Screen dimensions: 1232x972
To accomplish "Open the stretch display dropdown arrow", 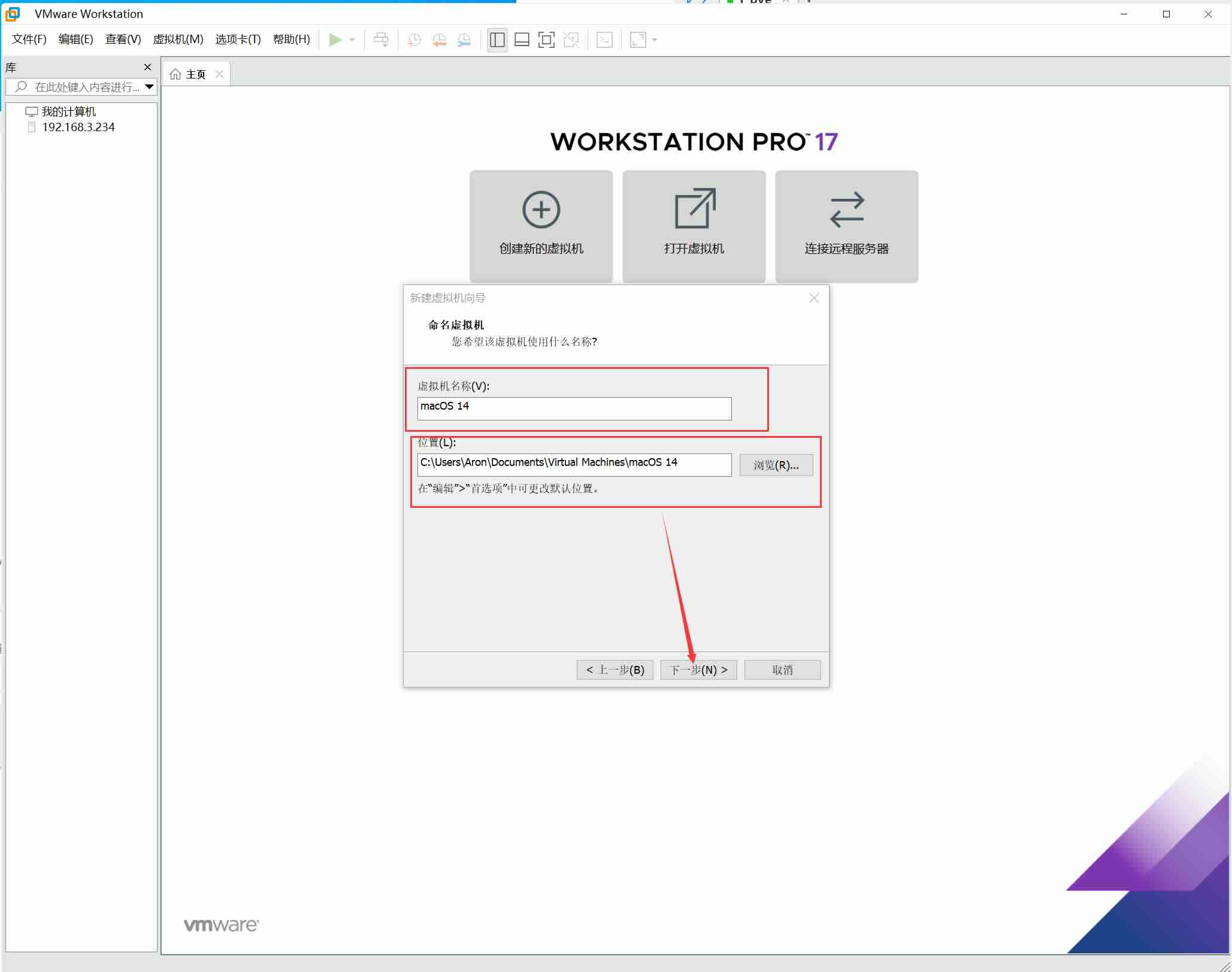I will point(655,40).
